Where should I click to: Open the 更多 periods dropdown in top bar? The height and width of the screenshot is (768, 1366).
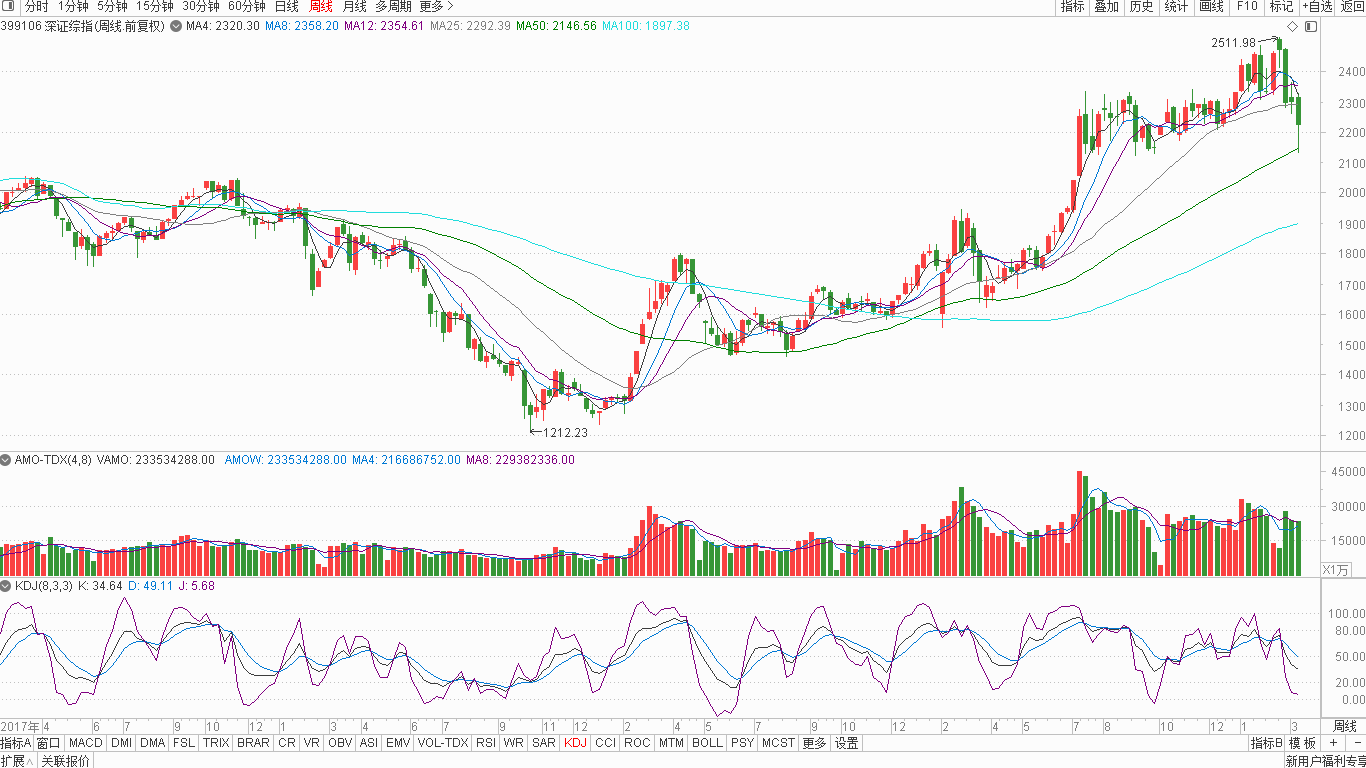tap(436, 6)
